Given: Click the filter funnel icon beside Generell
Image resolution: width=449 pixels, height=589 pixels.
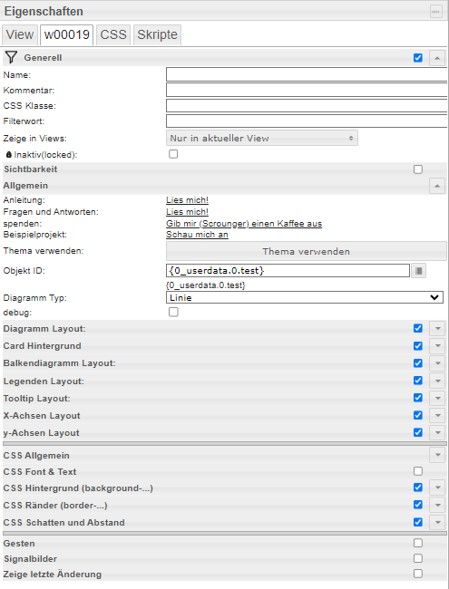Looking at the screenshot, I should click(x=11, y=57).
